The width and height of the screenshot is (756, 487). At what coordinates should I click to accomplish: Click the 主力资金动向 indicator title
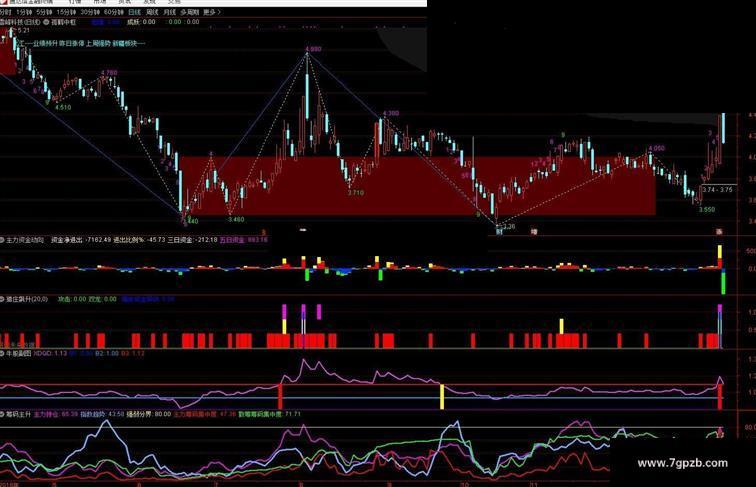[x=25, y=240]
